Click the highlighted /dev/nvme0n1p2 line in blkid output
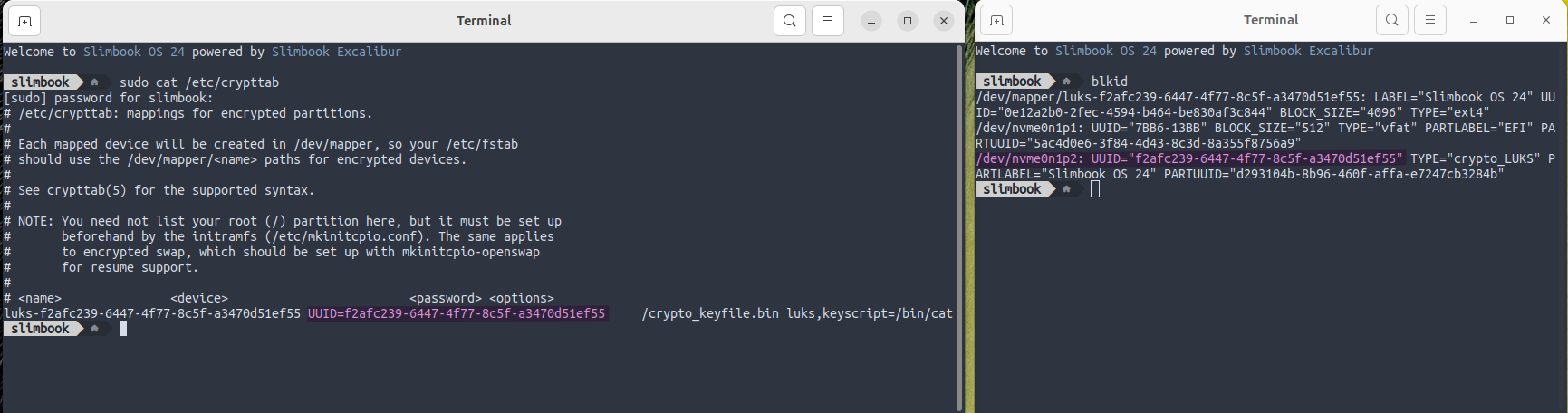Viewport: 1568px width, 413px height. coord(1188,158)
